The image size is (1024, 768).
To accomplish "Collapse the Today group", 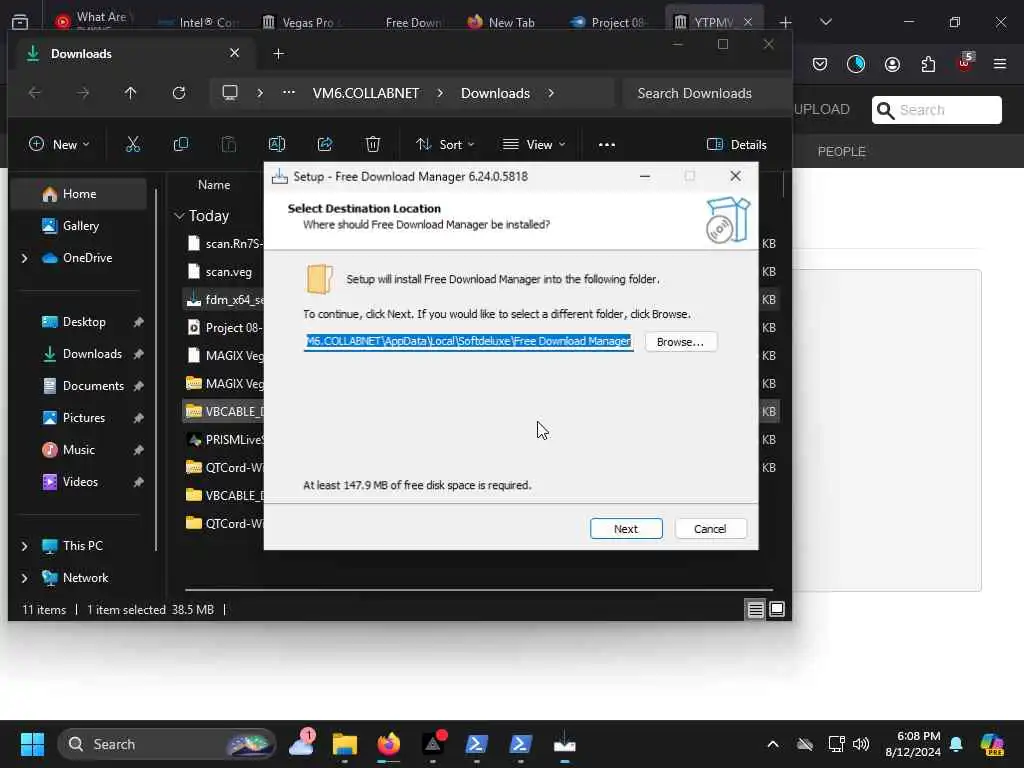I will click(180, 216).
